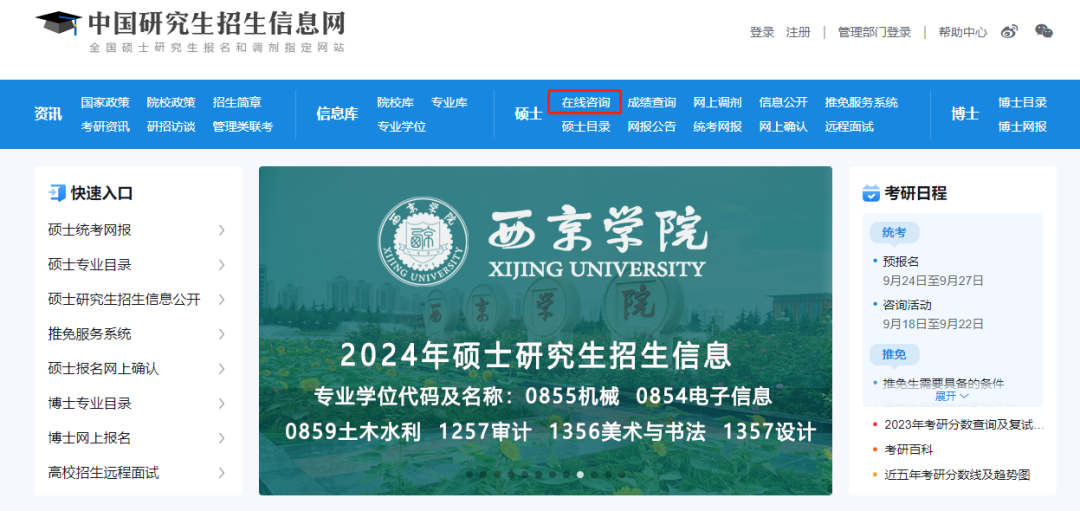
Task: Open 国家政策 under 资讯
Action: [x=105, y=103]
